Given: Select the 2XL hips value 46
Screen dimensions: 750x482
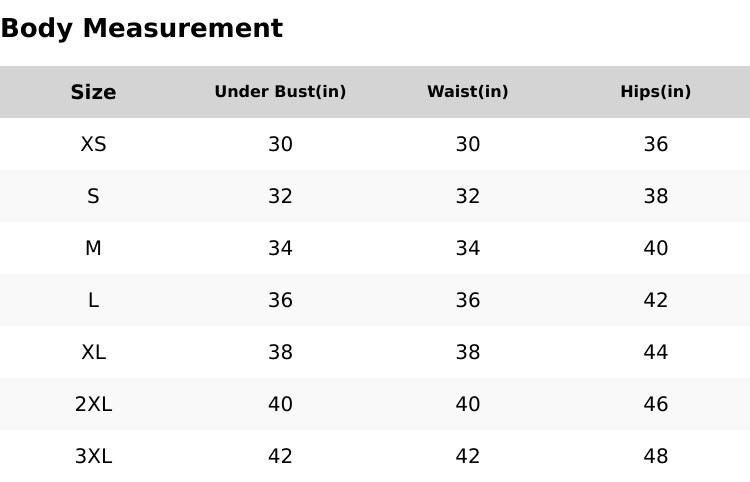Looking at the screenshot, I should (655, 404).
